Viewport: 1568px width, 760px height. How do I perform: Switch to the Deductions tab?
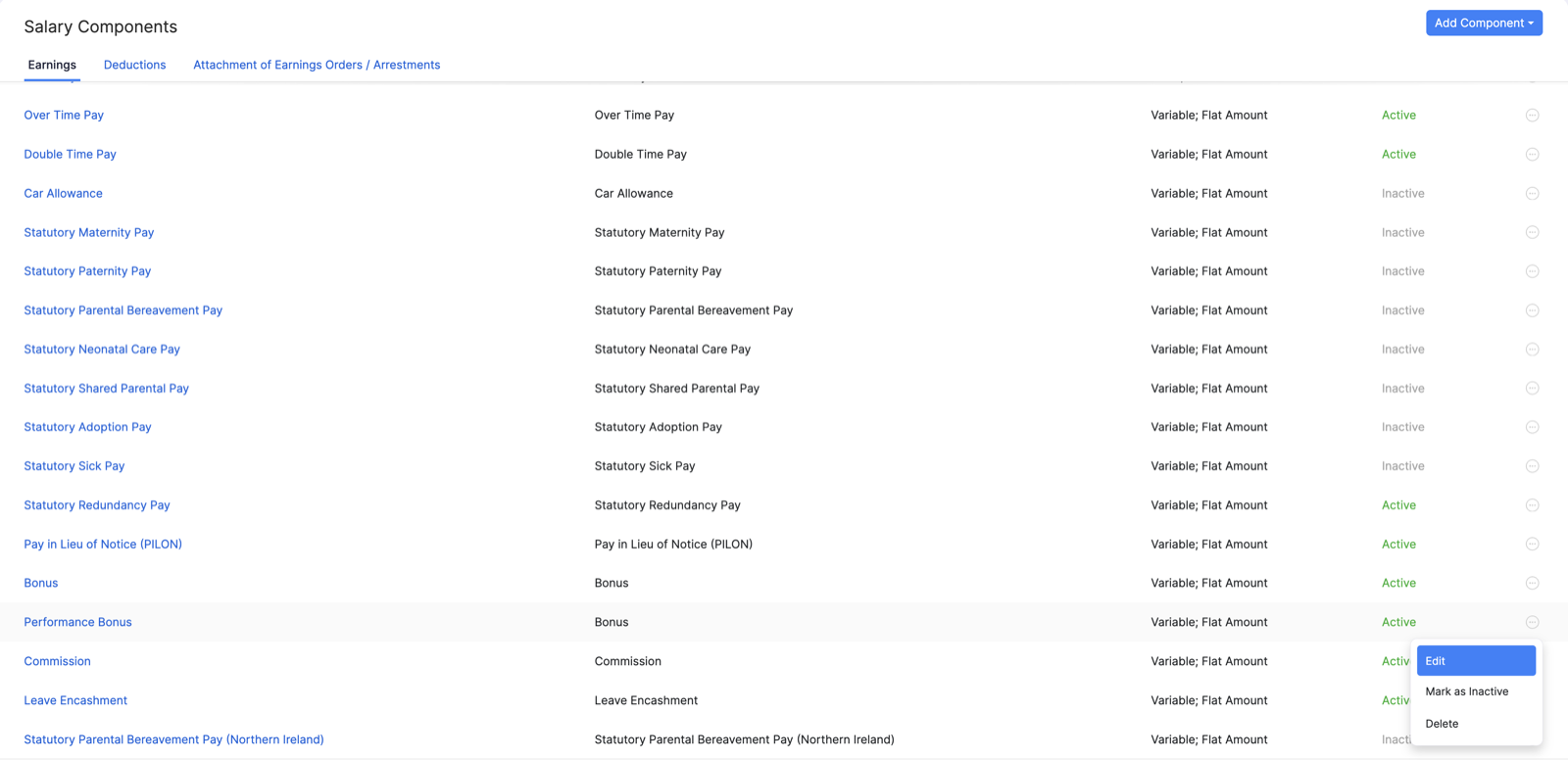pyautogui.click(x=135, y=65)
